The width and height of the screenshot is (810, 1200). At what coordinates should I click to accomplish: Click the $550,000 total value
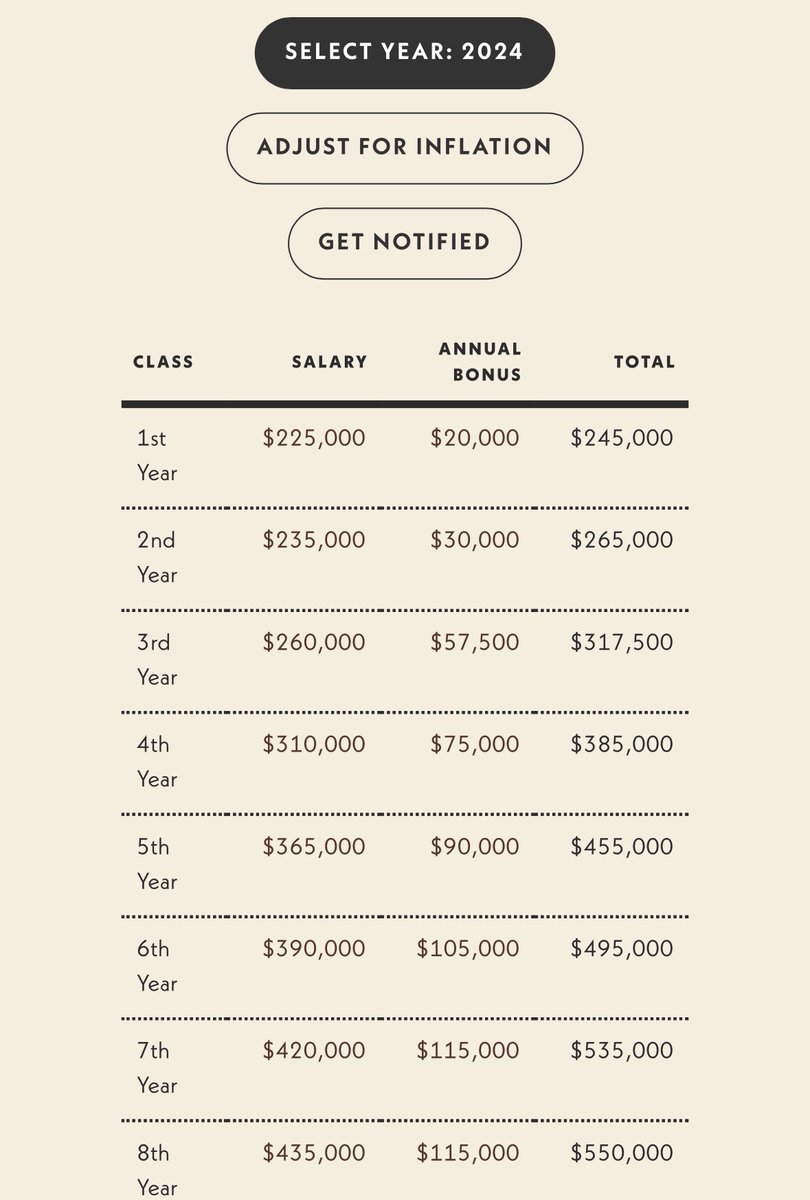622,1152
